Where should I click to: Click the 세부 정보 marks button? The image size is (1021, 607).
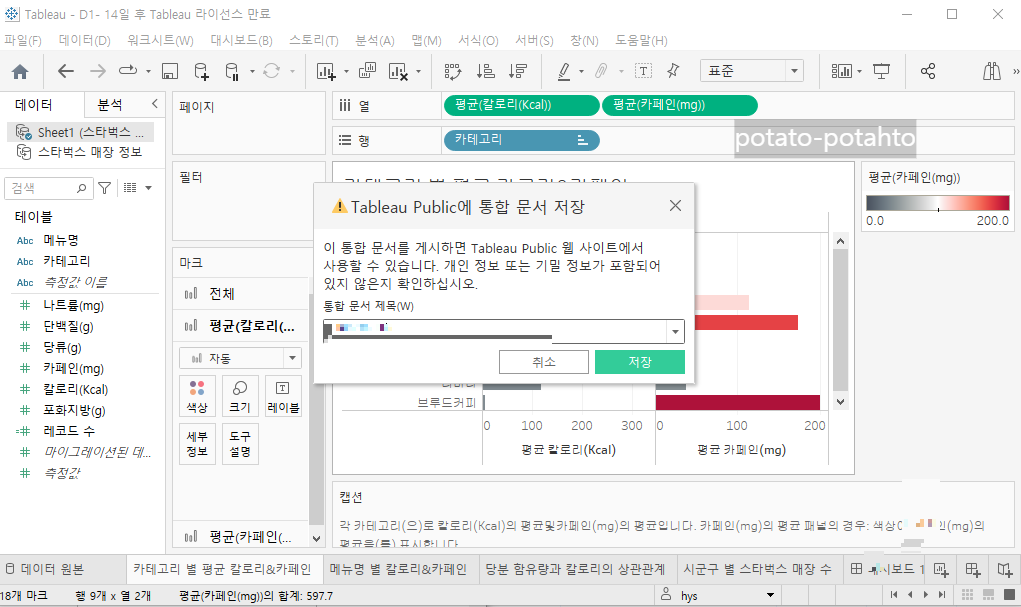click(197, 444)
